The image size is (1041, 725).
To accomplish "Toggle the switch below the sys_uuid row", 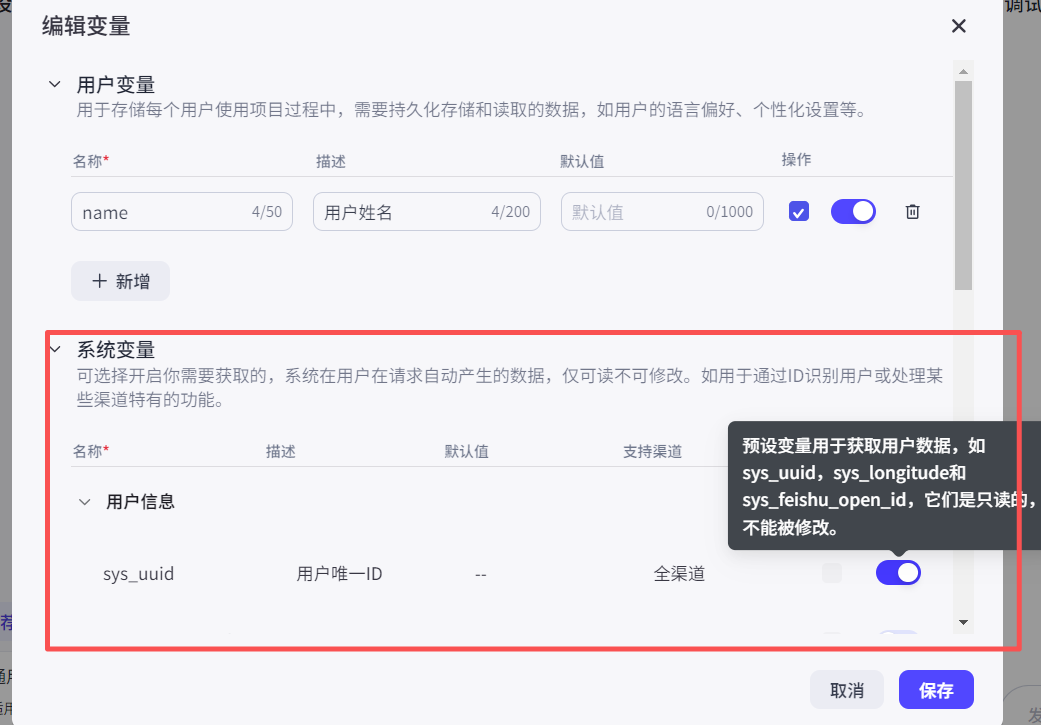I will [x=897, y=632].
